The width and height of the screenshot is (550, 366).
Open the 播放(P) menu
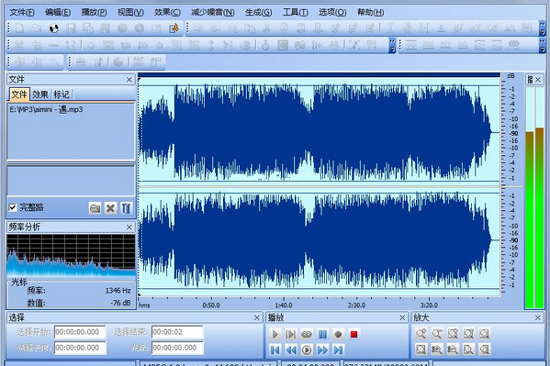pos(94,12)
